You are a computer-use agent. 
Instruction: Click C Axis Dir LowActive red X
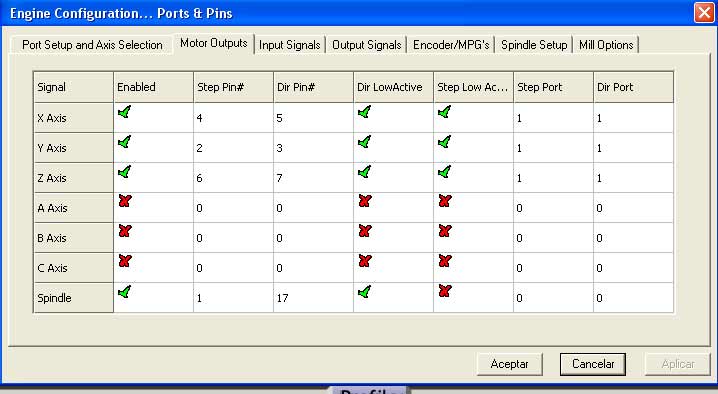pyautogui.click(x=365, y=261)
